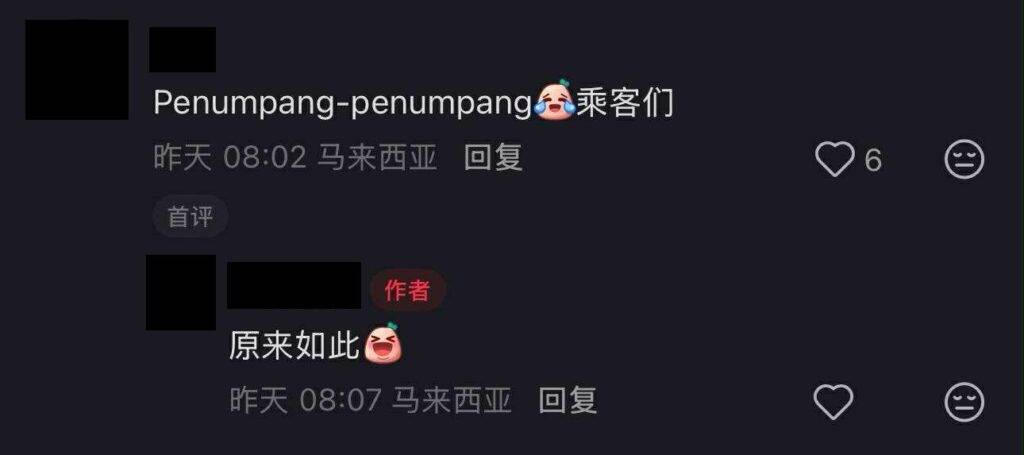Dislike the Penumpang-penumpang comment using face icon

coord(965,160)
